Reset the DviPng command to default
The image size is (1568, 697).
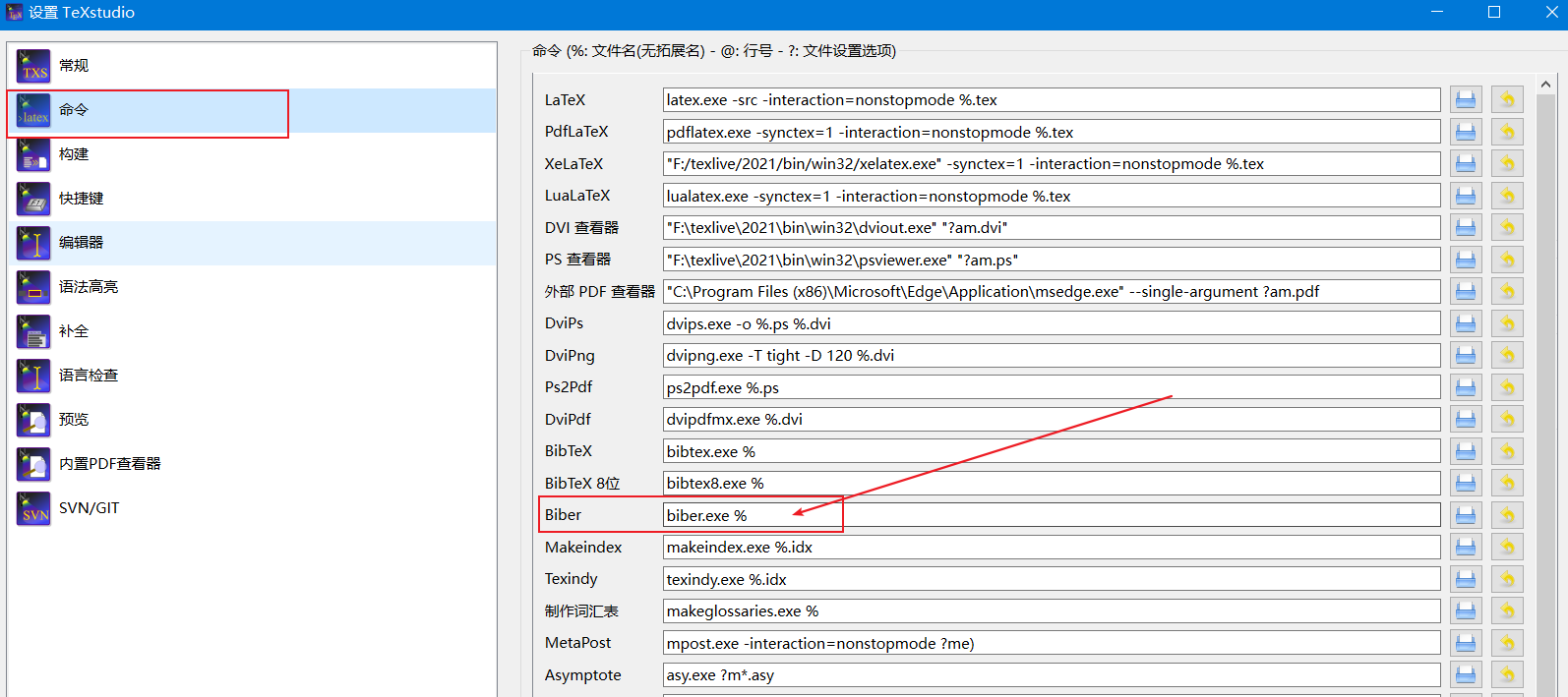tap(1507, 355)
